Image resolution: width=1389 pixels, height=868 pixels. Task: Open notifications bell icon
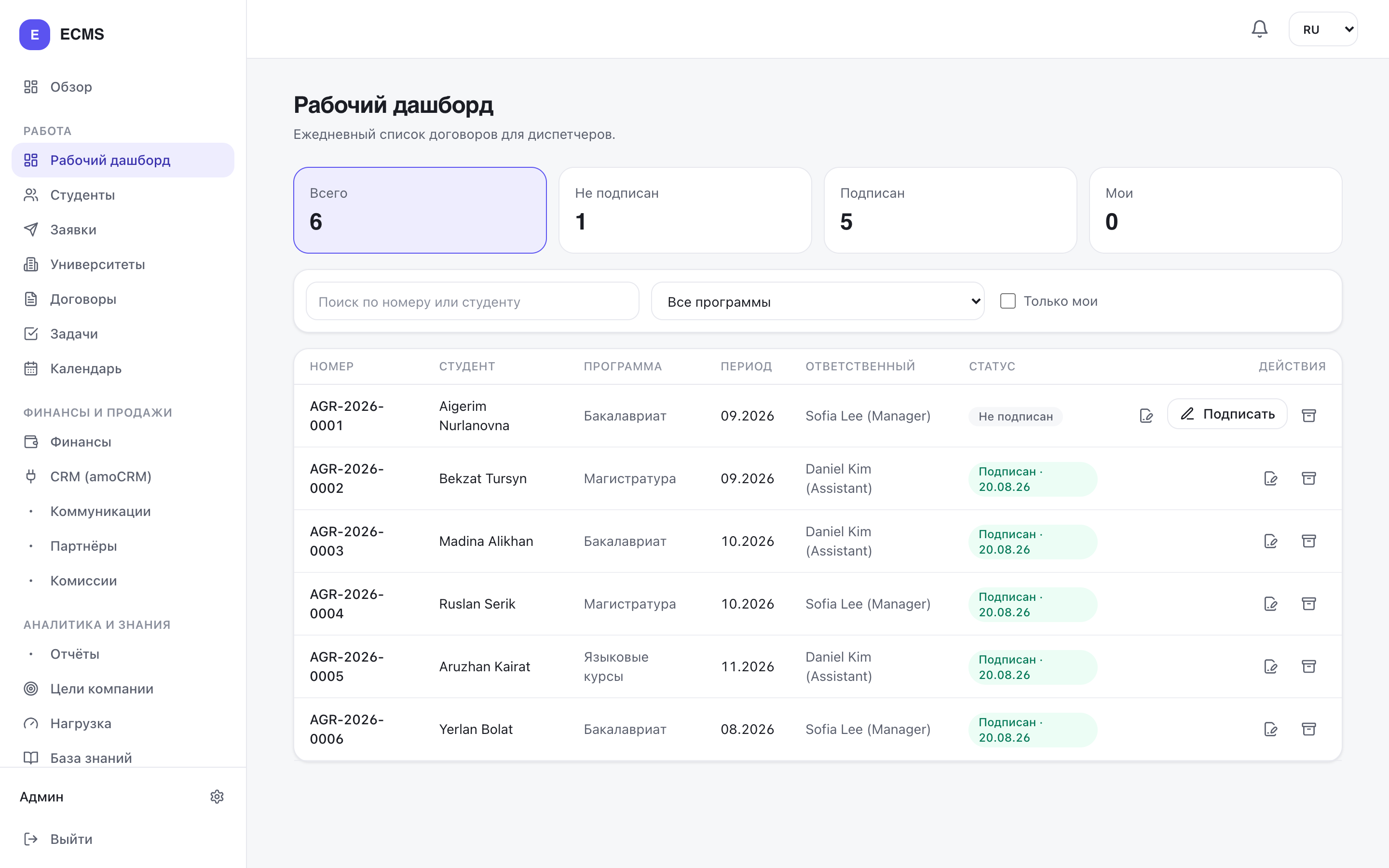click(x=1259, y=29)
